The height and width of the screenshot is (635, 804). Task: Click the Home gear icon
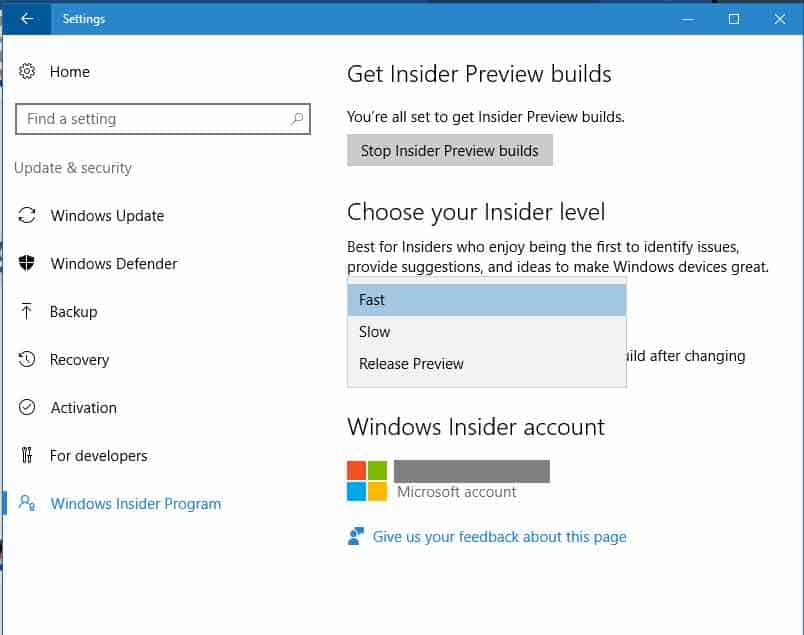[29, 71]
